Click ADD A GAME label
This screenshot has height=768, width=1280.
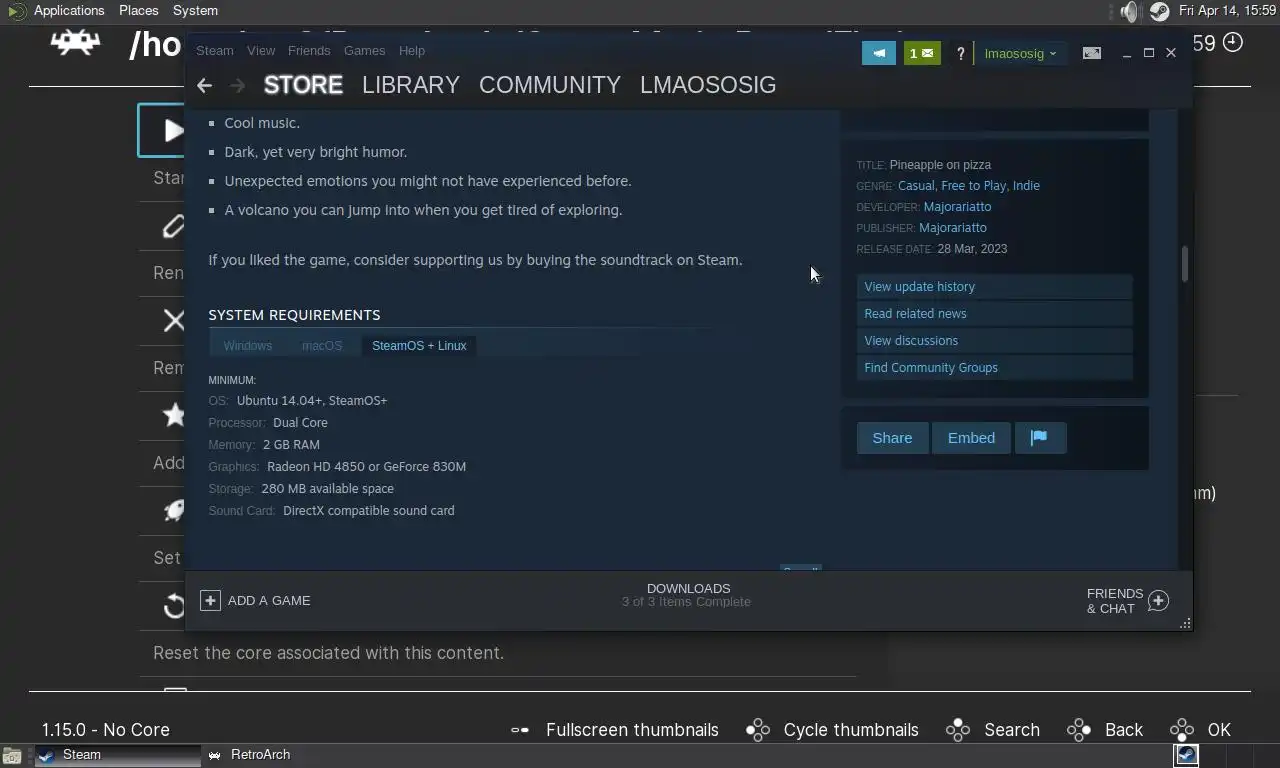269,600
